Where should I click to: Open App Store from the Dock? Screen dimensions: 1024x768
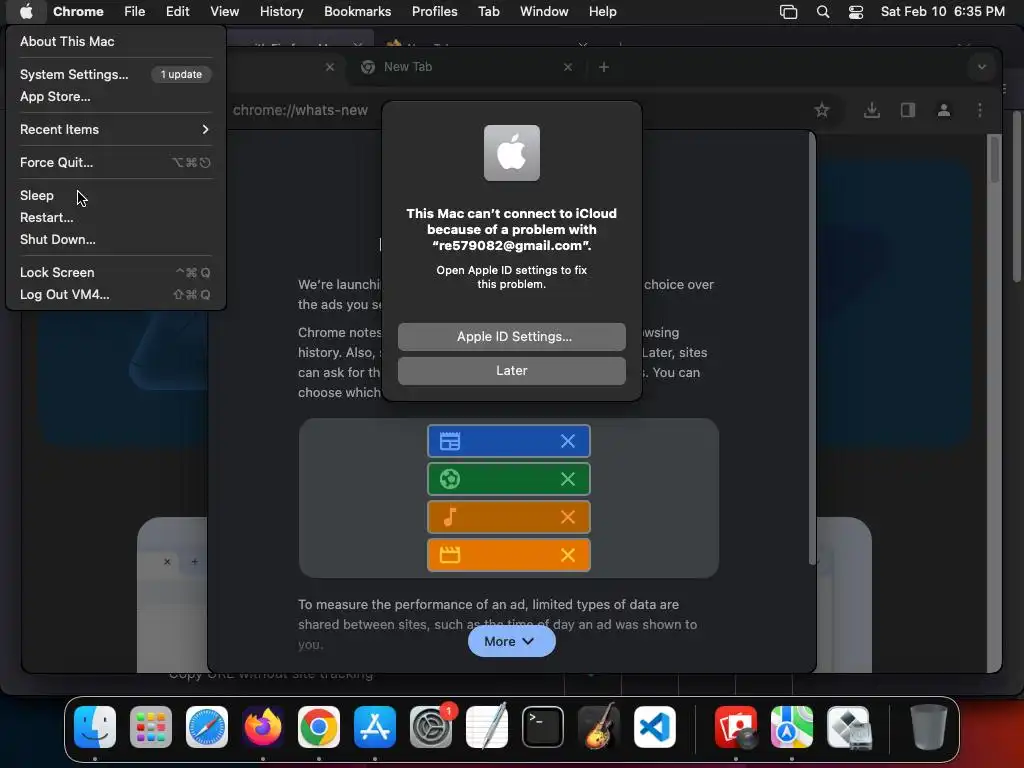coord(375,727)
